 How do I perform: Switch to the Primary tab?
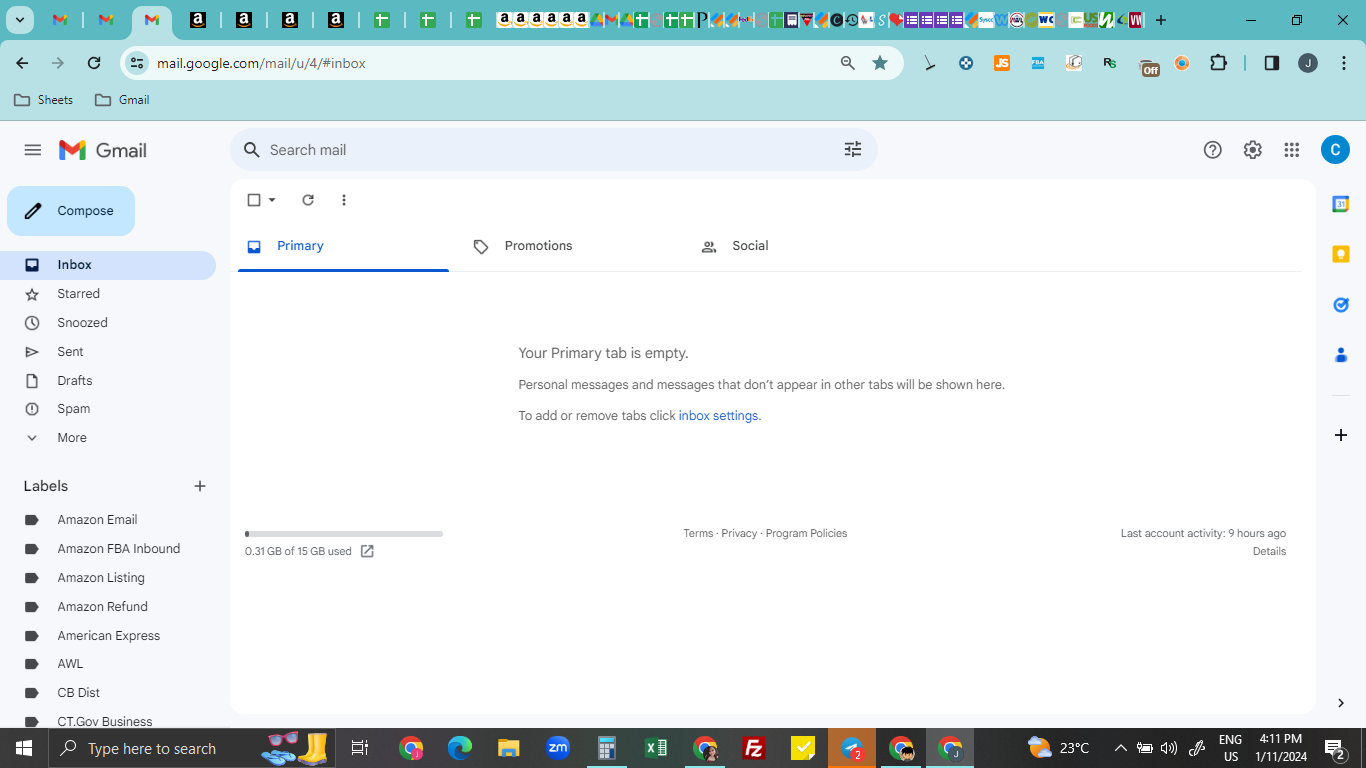pos(343,246)
